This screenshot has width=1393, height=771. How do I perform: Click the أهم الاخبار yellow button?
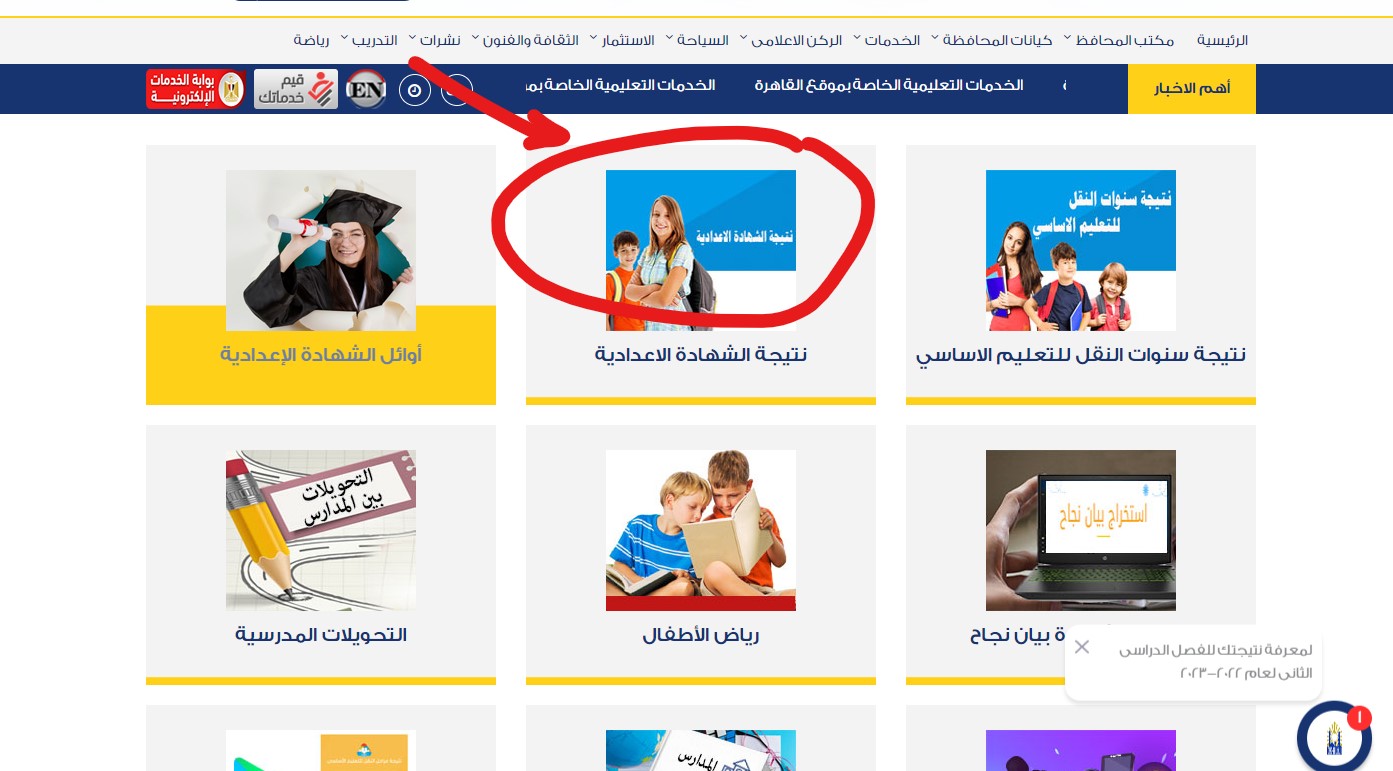[1192, 89]
